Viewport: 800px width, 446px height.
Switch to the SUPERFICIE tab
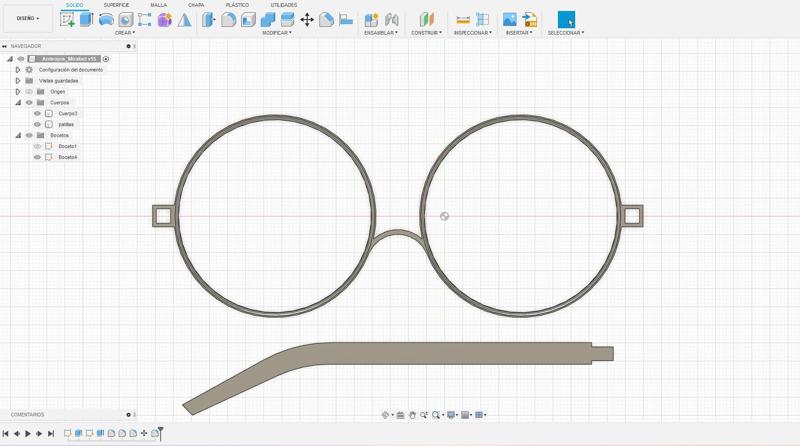[116, 5]
